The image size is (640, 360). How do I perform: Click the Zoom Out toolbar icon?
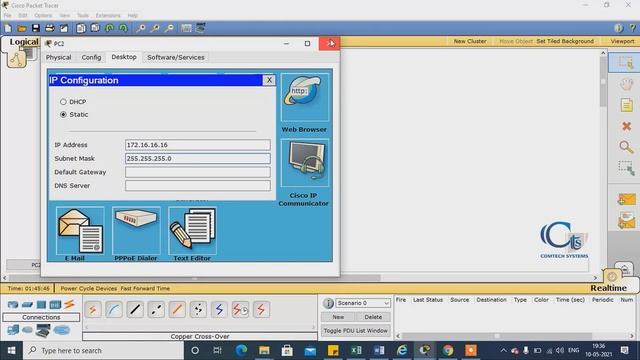click(x=169, y=28)
